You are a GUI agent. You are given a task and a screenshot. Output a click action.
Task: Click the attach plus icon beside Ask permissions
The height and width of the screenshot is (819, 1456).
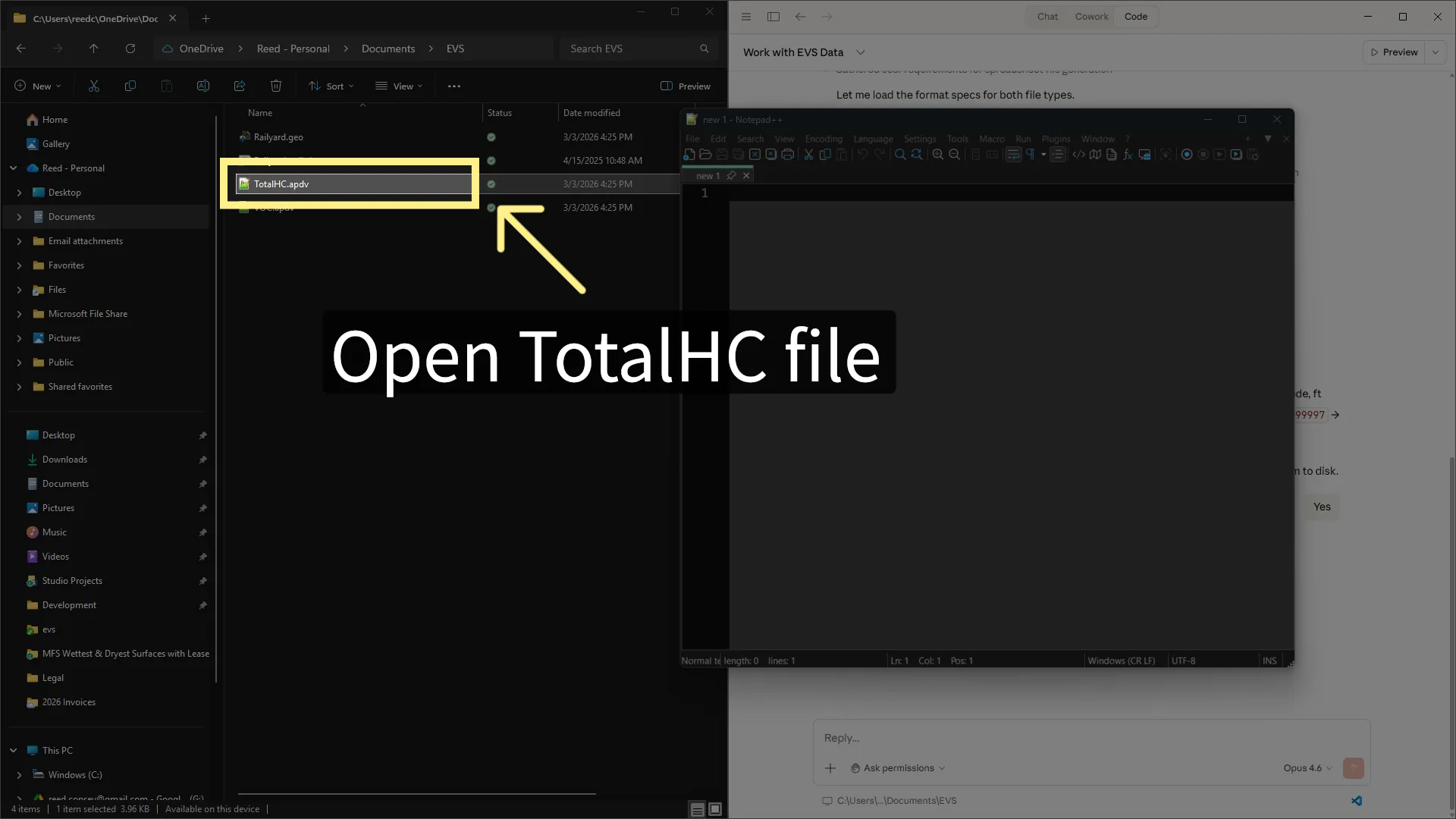[x=830, y=768]
